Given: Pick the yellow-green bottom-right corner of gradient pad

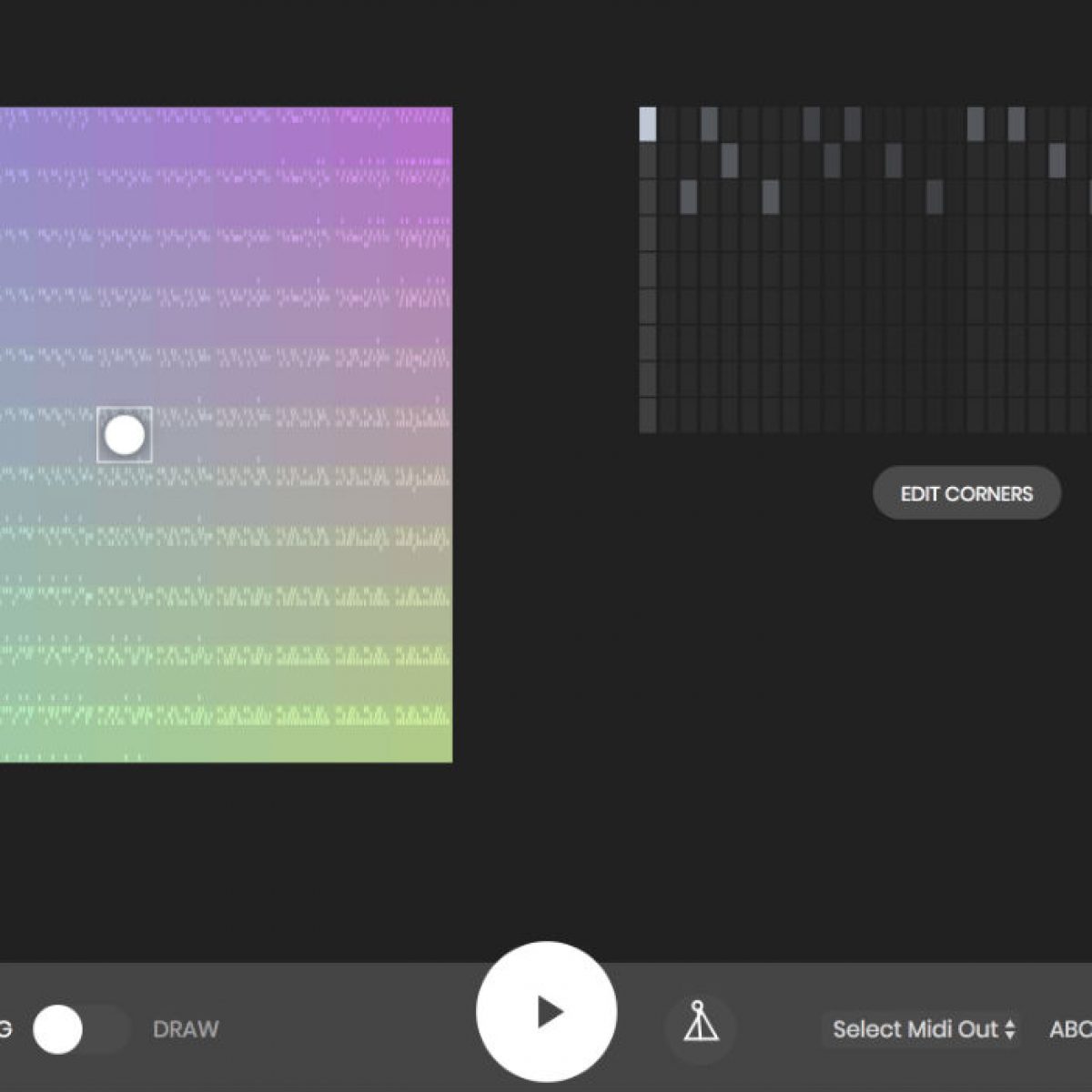Looking at the screenshot, I should (440, 749).
